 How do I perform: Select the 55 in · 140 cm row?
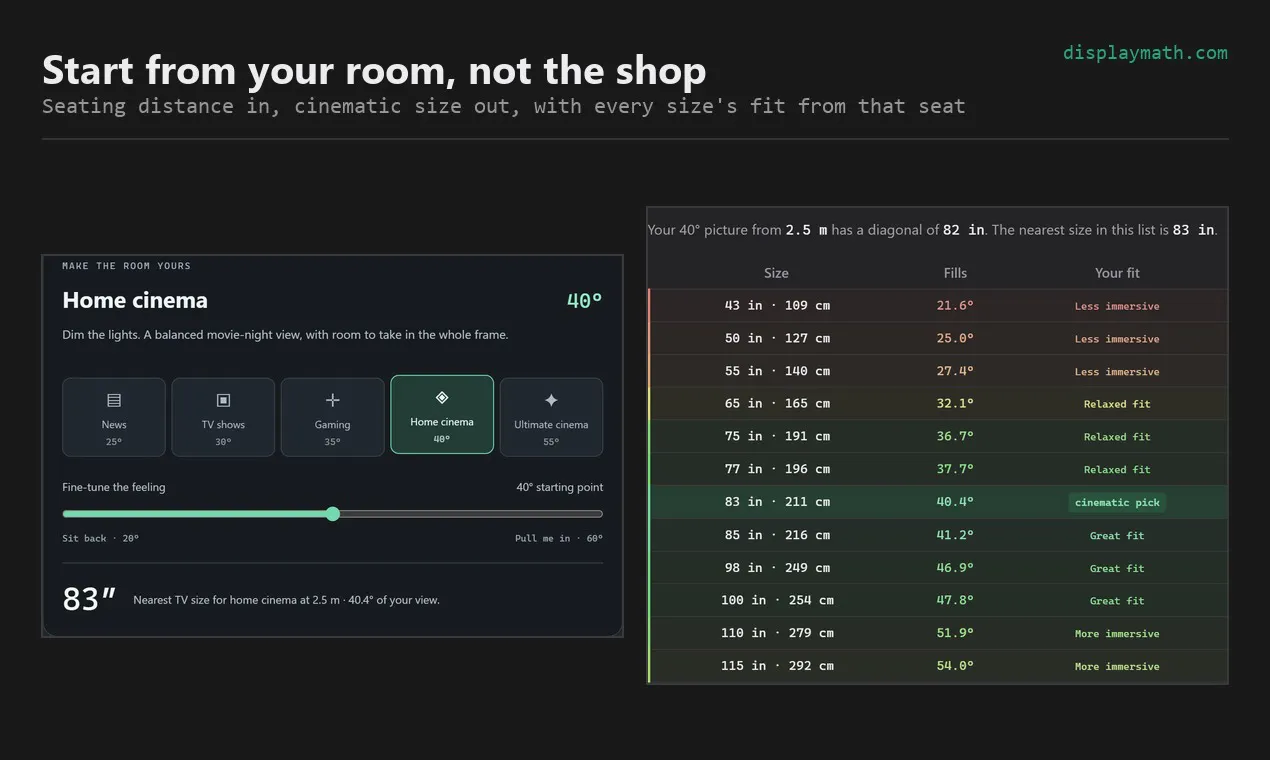tap(938, 371)
